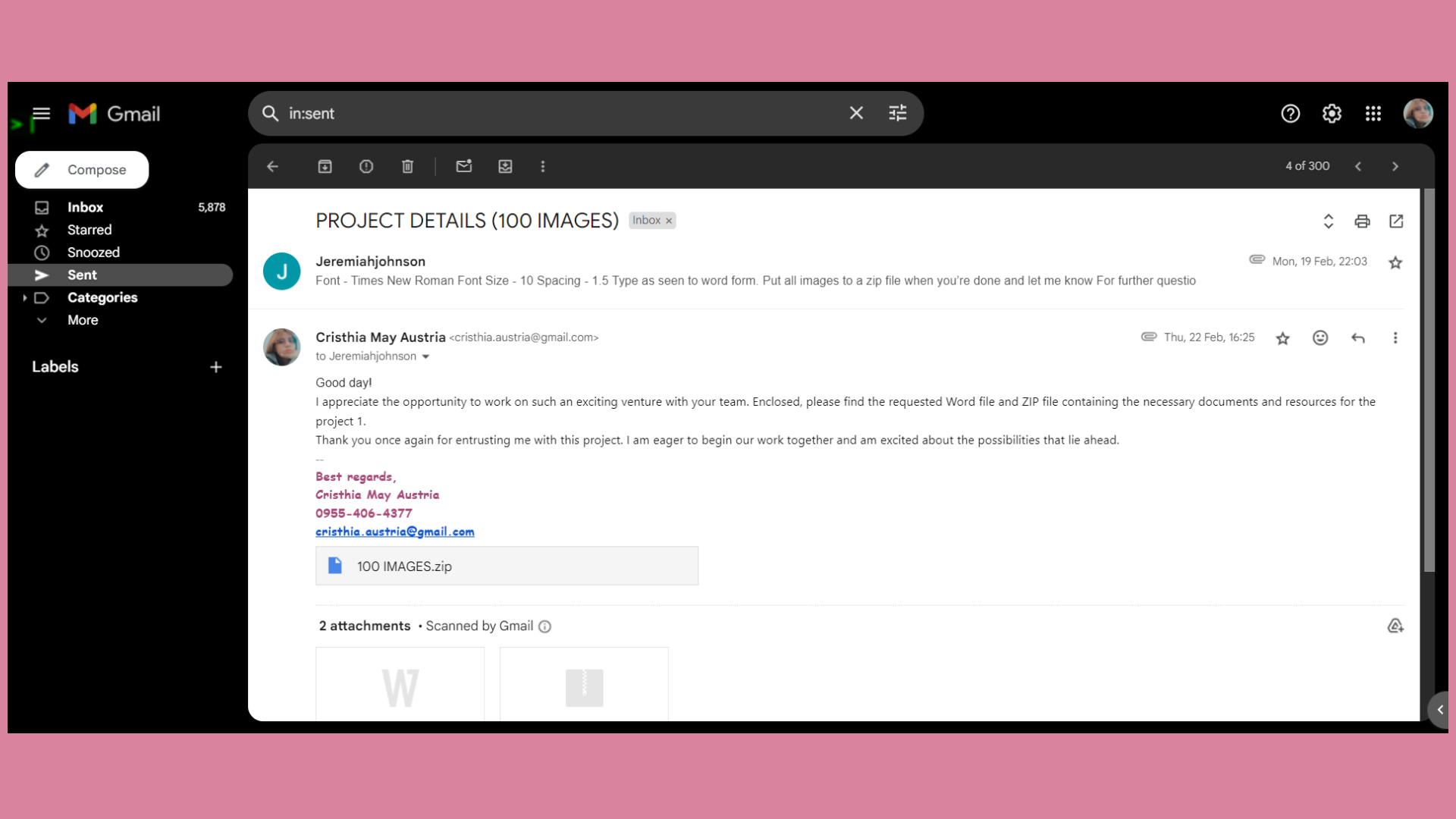Image resolution: width=1456 pixels, height=819 pixels.
Task: Reply to Cristhia's message
Action: [1358, 338]
